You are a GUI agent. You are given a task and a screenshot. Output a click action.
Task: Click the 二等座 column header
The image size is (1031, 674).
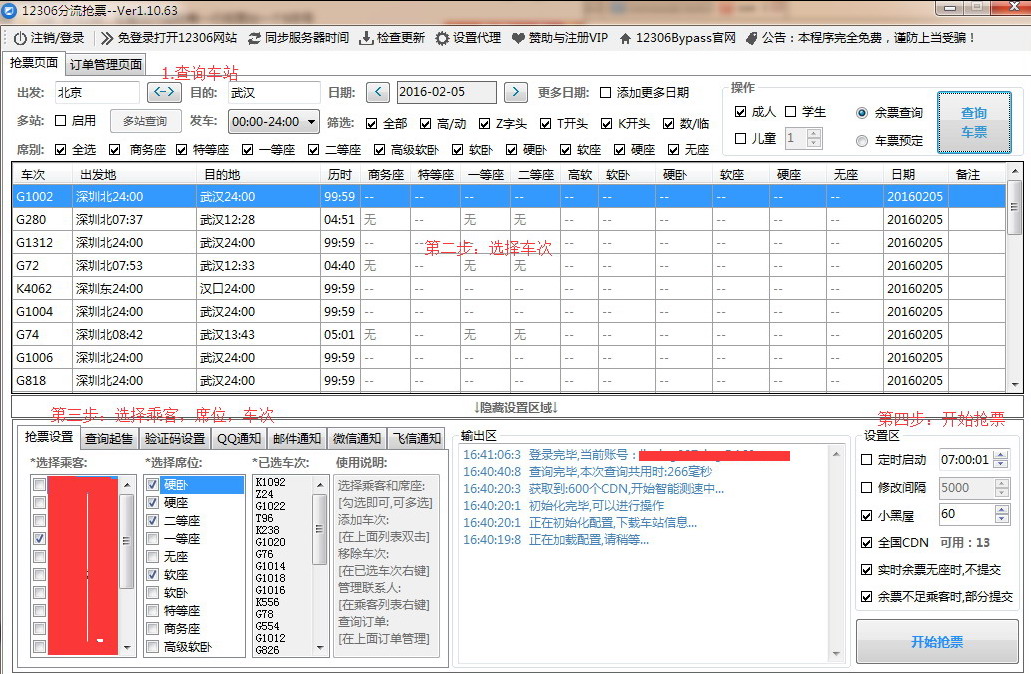coord(536,175)
